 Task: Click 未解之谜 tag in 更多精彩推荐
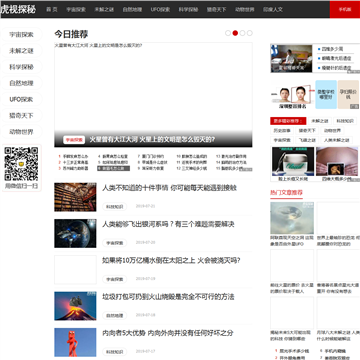tap(320, 121)
